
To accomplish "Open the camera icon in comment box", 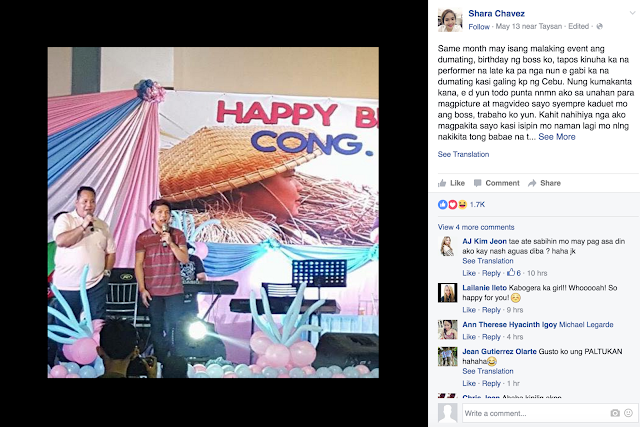I will 615,413.
